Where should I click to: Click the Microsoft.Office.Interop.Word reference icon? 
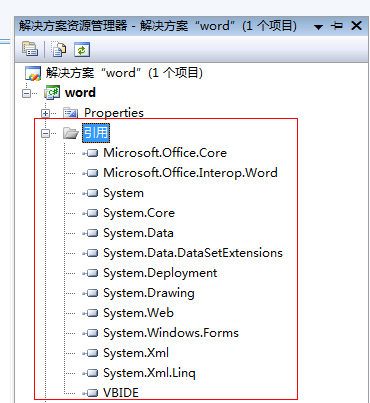(x=91, y=173)
